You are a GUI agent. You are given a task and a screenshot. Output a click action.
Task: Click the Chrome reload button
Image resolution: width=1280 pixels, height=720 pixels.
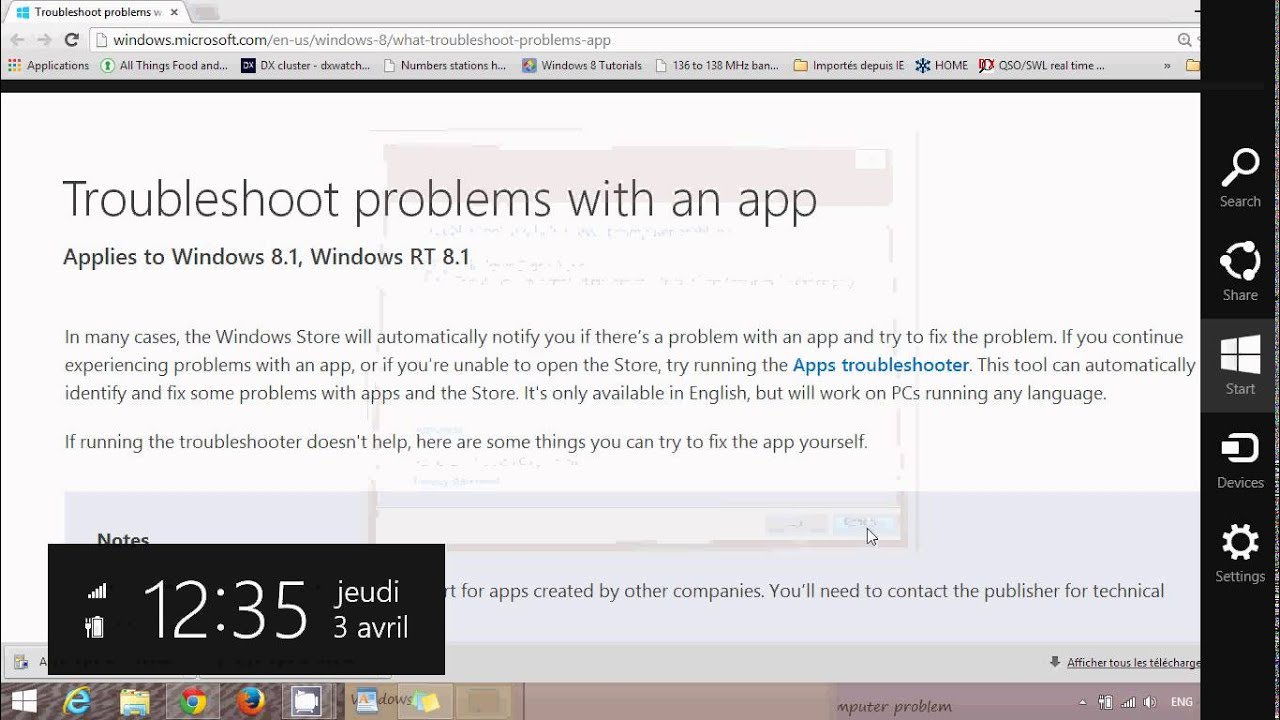click(71, 40)
